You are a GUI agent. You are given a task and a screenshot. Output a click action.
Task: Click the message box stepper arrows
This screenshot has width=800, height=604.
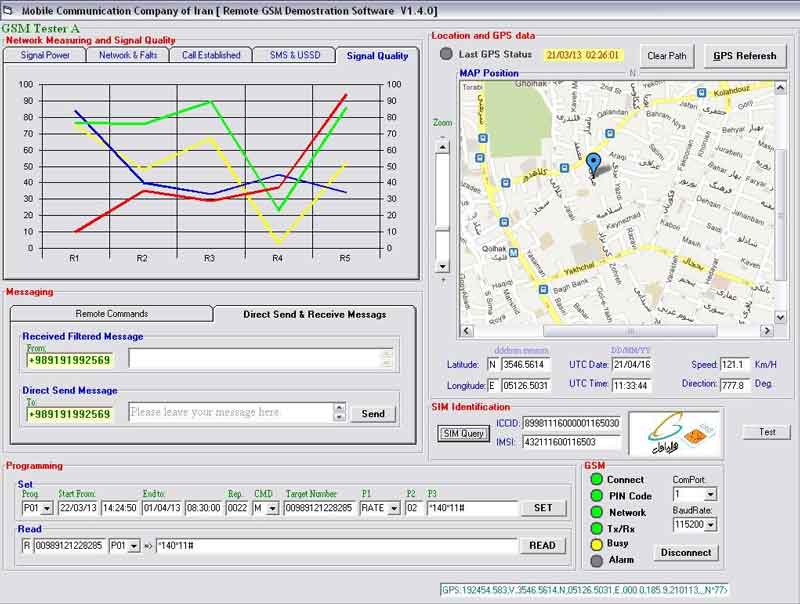click(339, 412)
